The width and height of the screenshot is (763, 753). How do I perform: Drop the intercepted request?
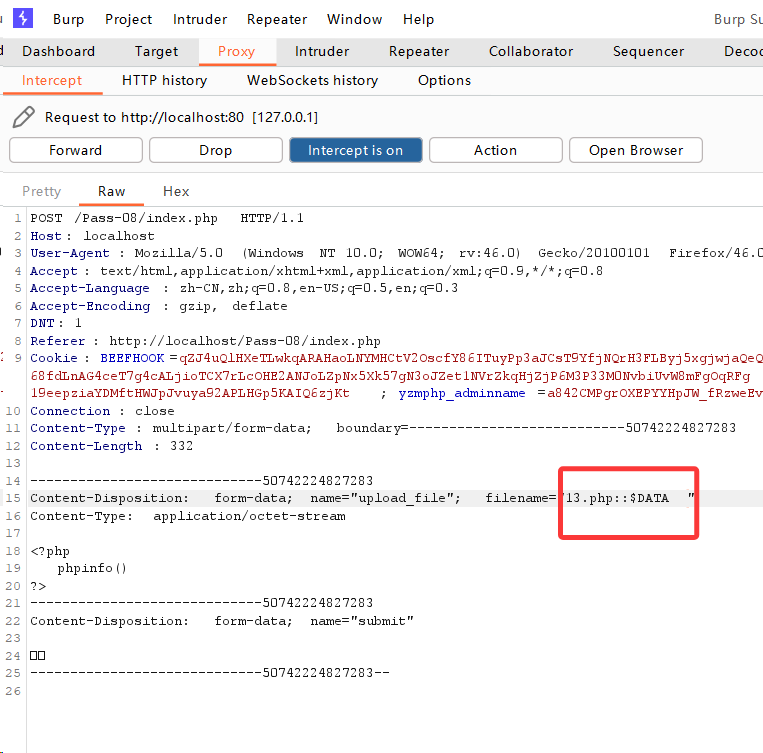[216, 150]
